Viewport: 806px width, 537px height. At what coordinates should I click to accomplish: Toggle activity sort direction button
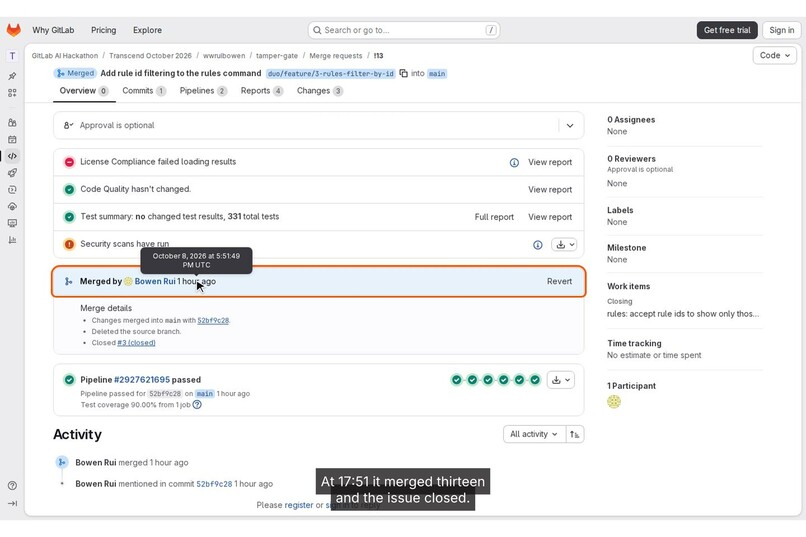pyautogui.click(x=575, y=434)
